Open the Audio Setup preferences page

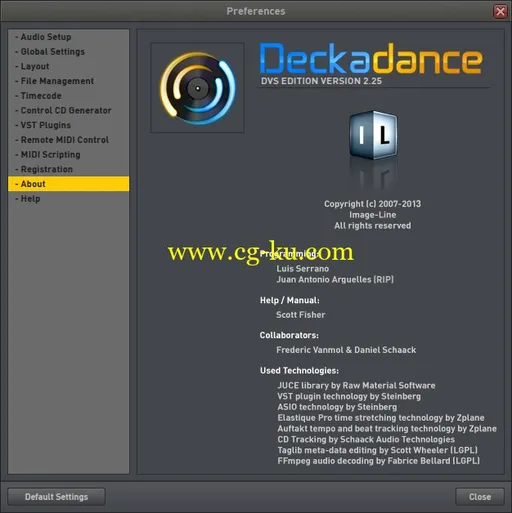[69, 37]
